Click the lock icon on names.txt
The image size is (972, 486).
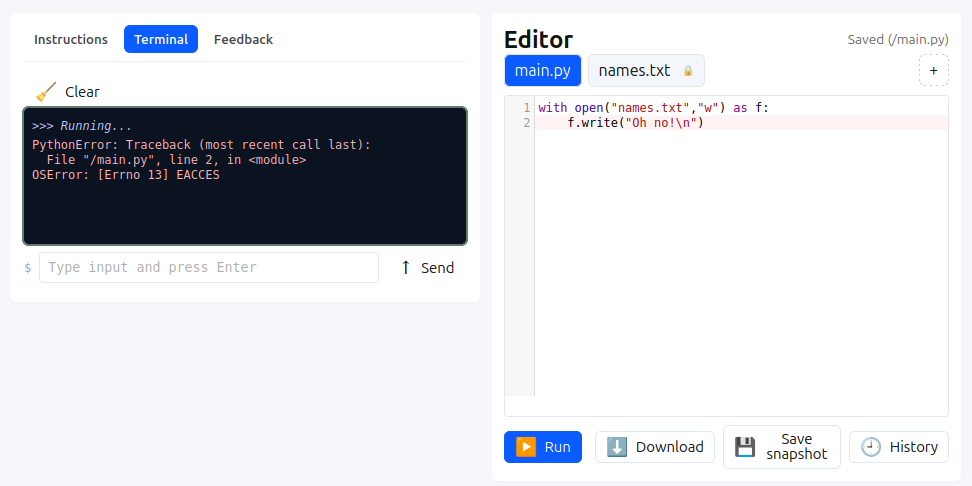(687, 71)
